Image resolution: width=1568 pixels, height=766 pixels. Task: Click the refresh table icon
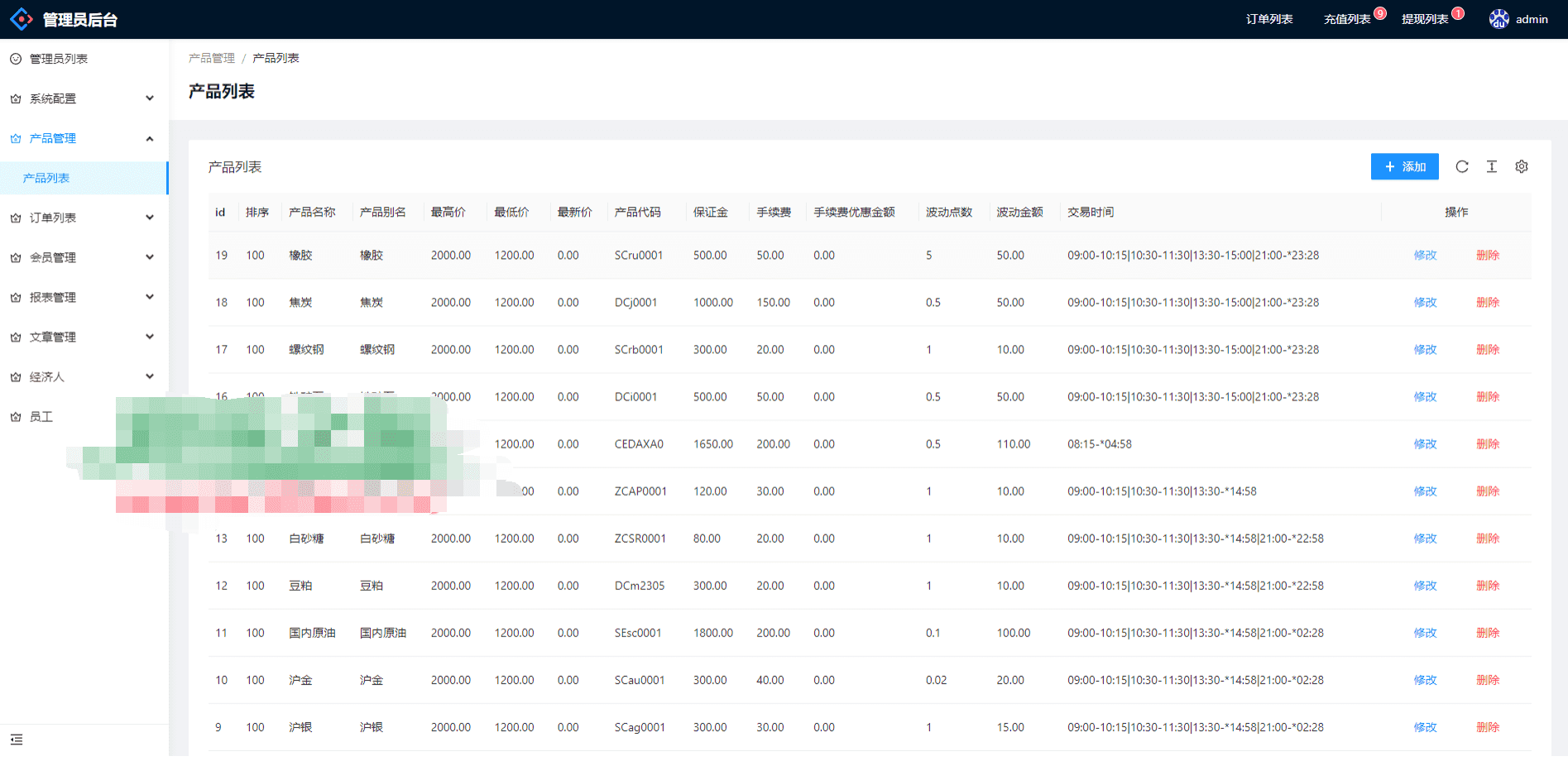(x=1462, y=166)
